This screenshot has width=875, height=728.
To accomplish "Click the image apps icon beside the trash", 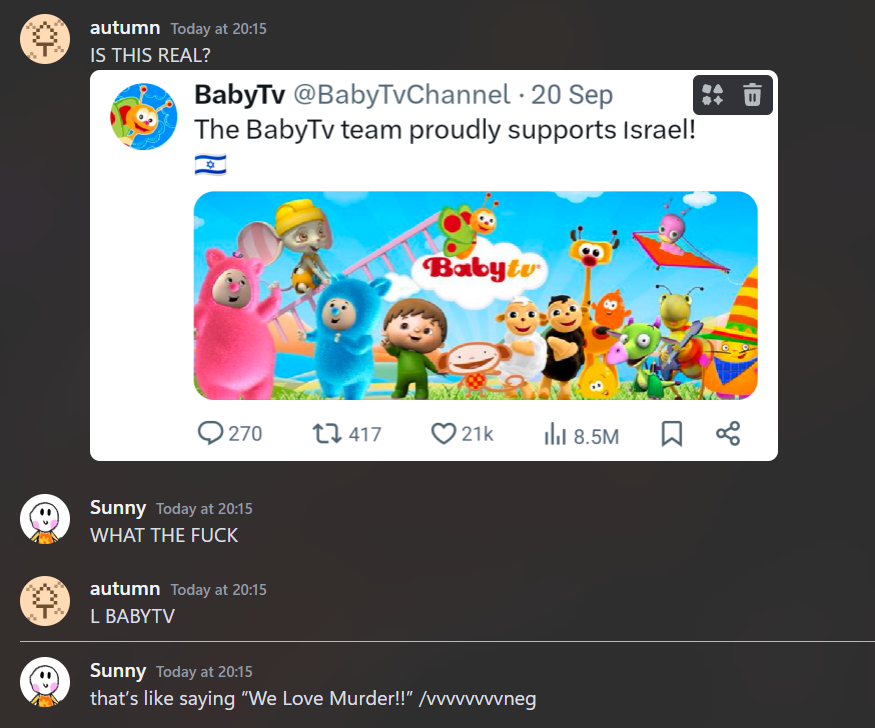I will pos(712,95).
